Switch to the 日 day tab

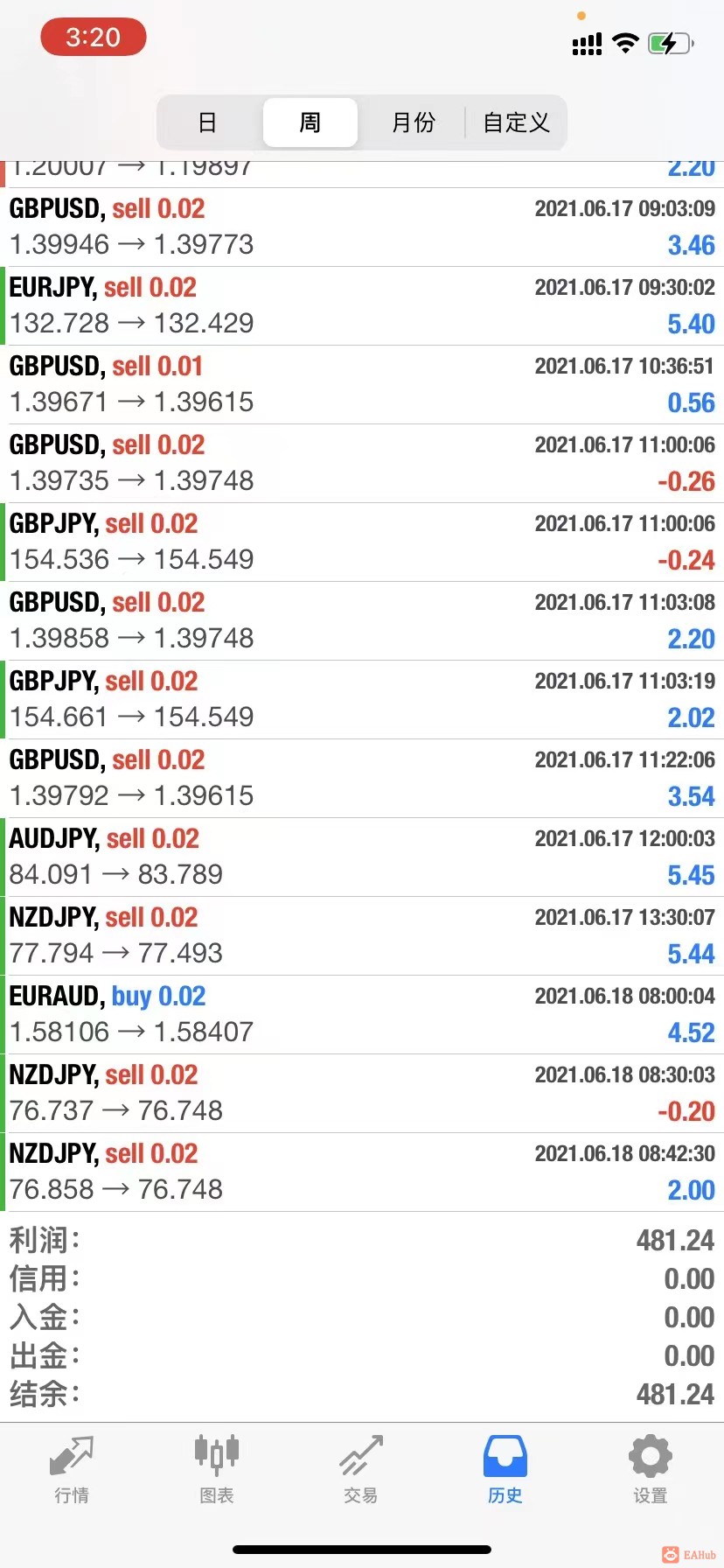(207, 122)
